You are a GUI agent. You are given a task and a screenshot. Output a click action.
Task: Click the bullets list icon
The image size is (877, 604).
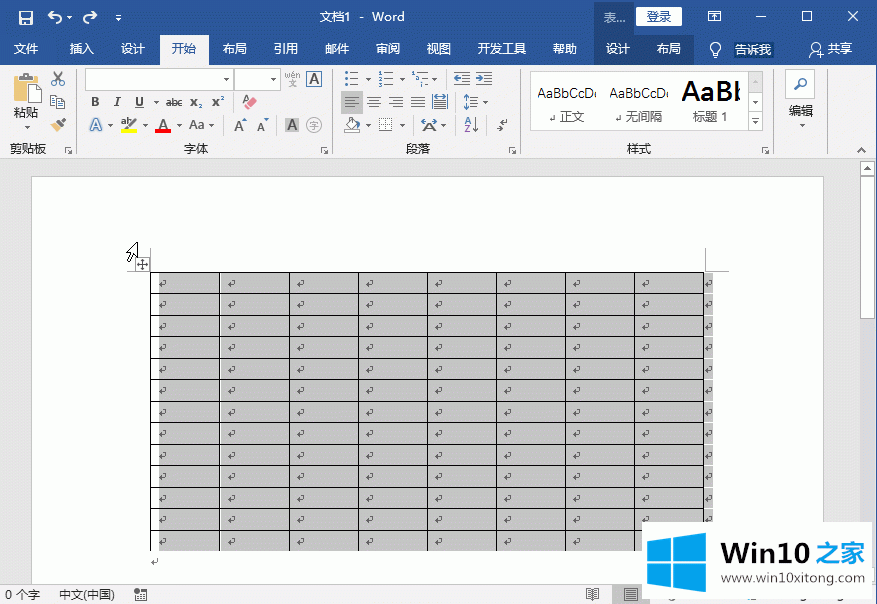click(x=351, y=79)
